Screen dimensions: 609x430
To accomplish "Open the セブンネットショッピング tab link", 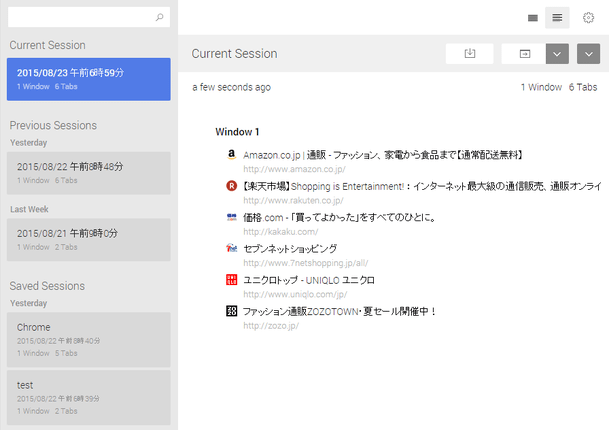I will tap(290, 249).
